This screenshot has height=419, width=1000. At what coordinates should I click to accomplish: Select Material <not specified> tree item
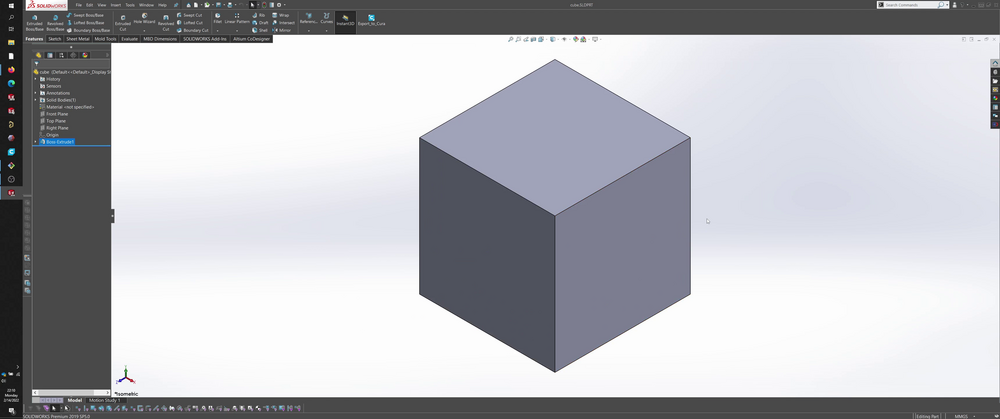click(x=67, y=107)
